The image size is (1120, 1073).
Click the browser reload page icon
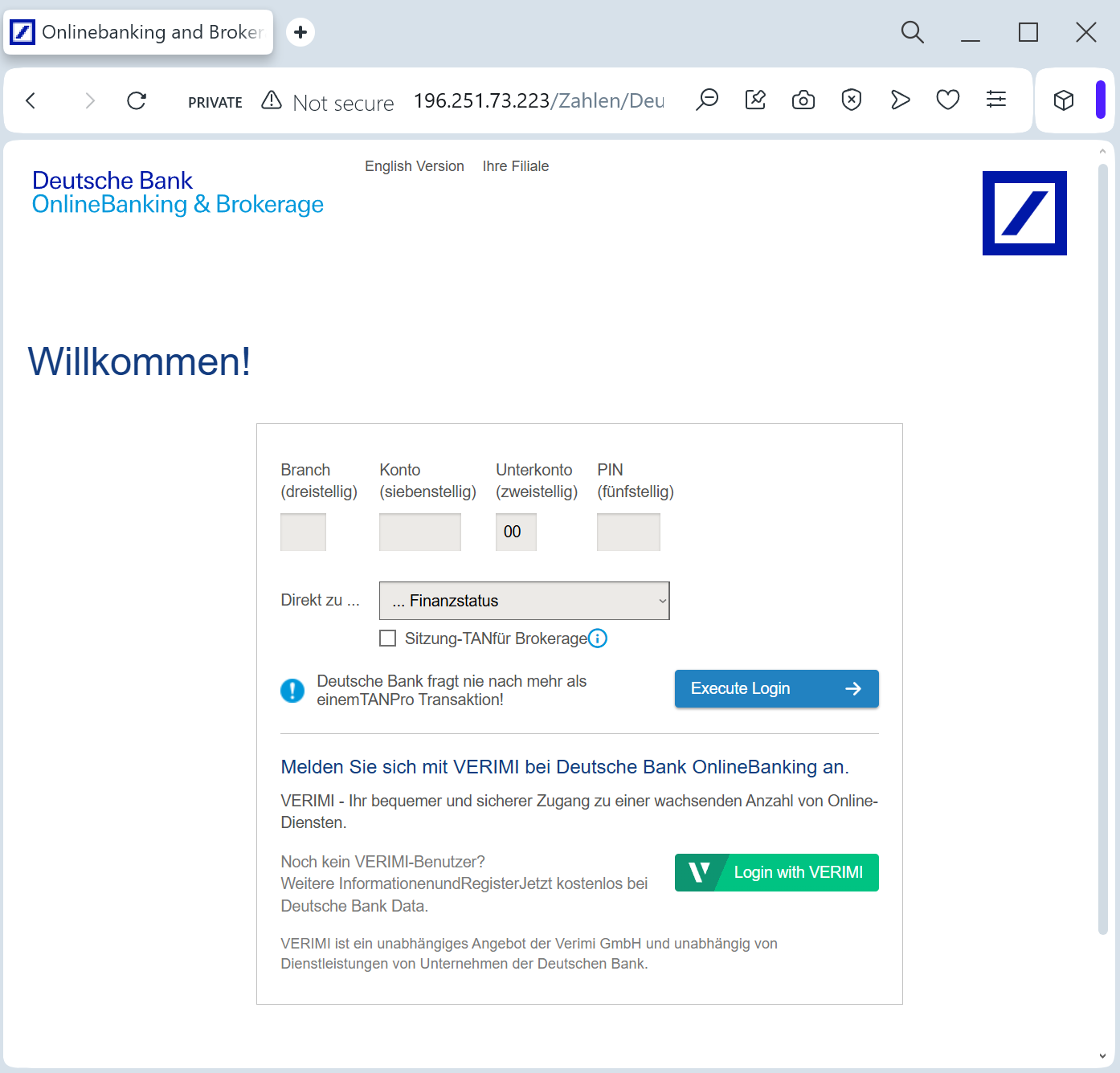[x=137, y=100]
